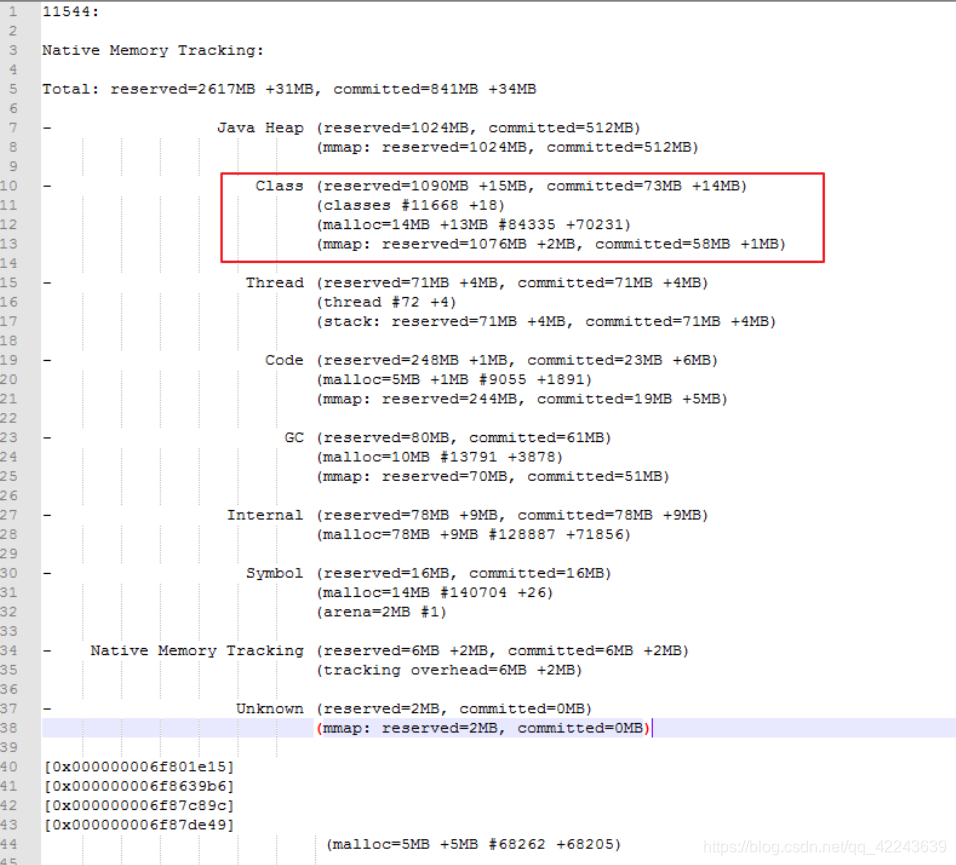Click the '(thread #72 +4)' line
956x865 pixels.
coord(387,302)
